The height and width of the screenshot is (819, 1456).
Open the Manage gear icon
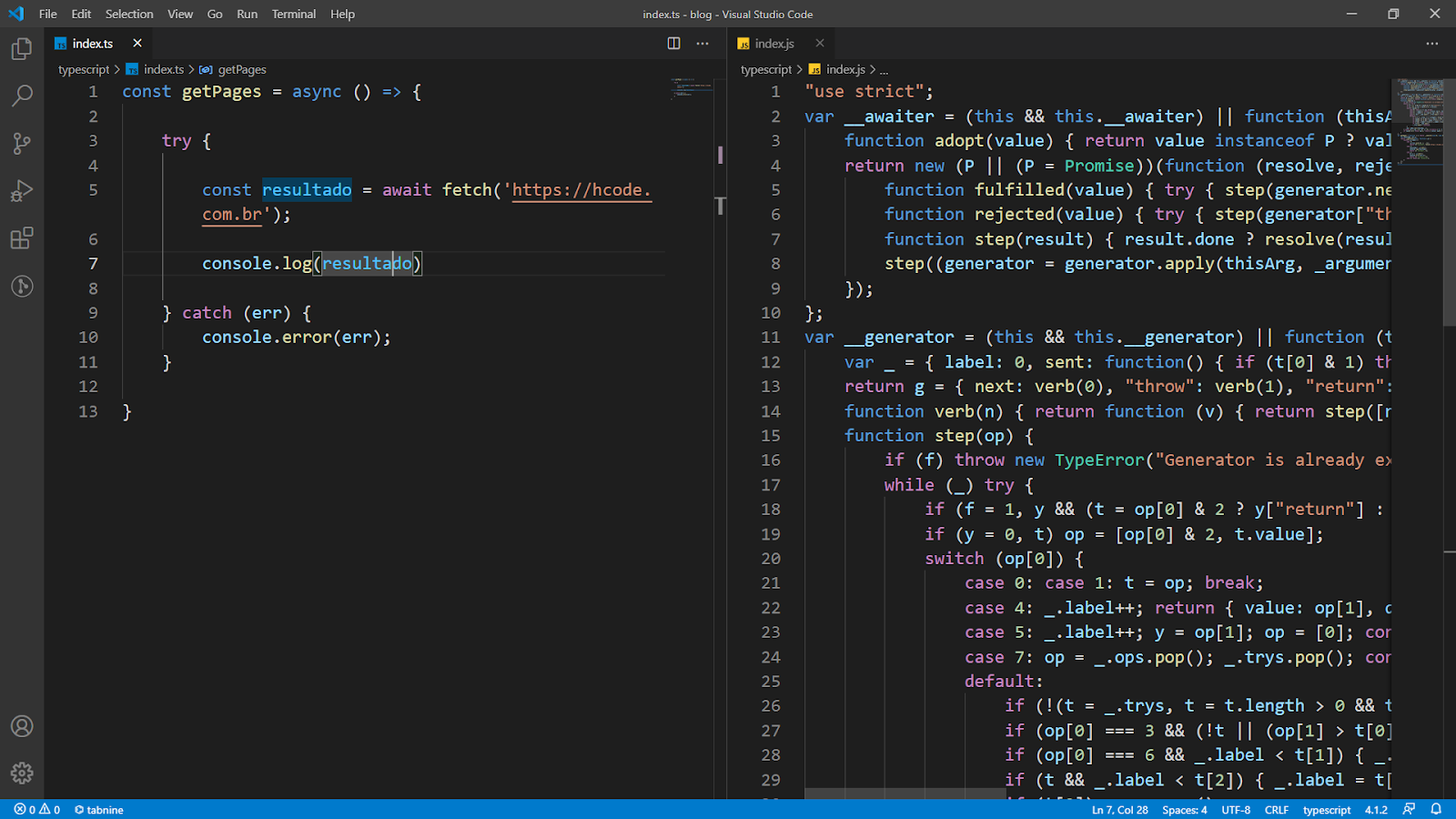click(22, 773)
